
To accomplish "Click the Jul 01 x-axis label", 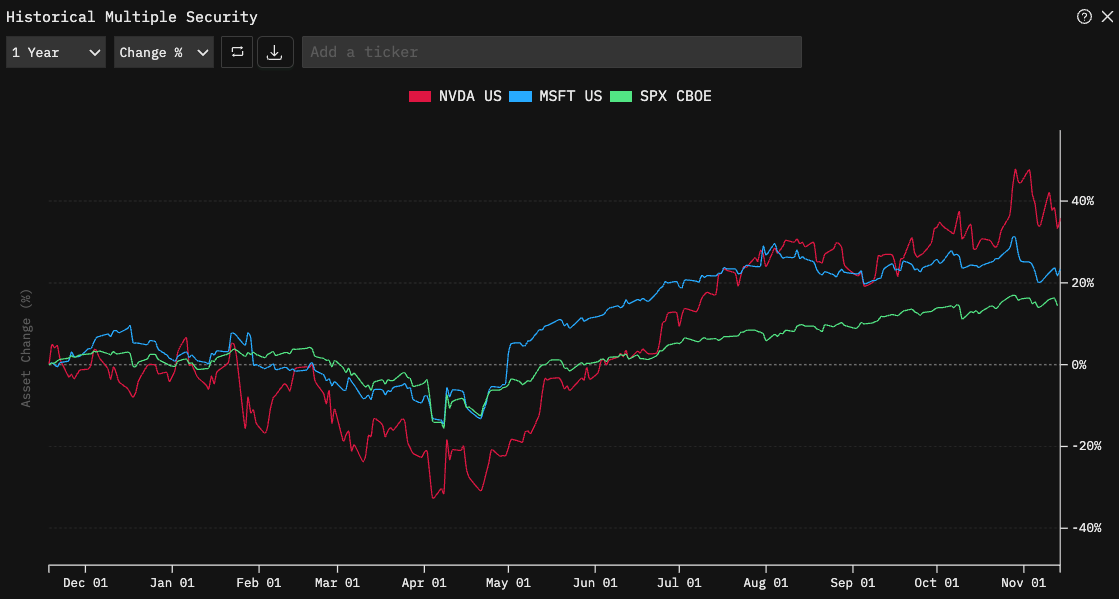I will point(679,583).
